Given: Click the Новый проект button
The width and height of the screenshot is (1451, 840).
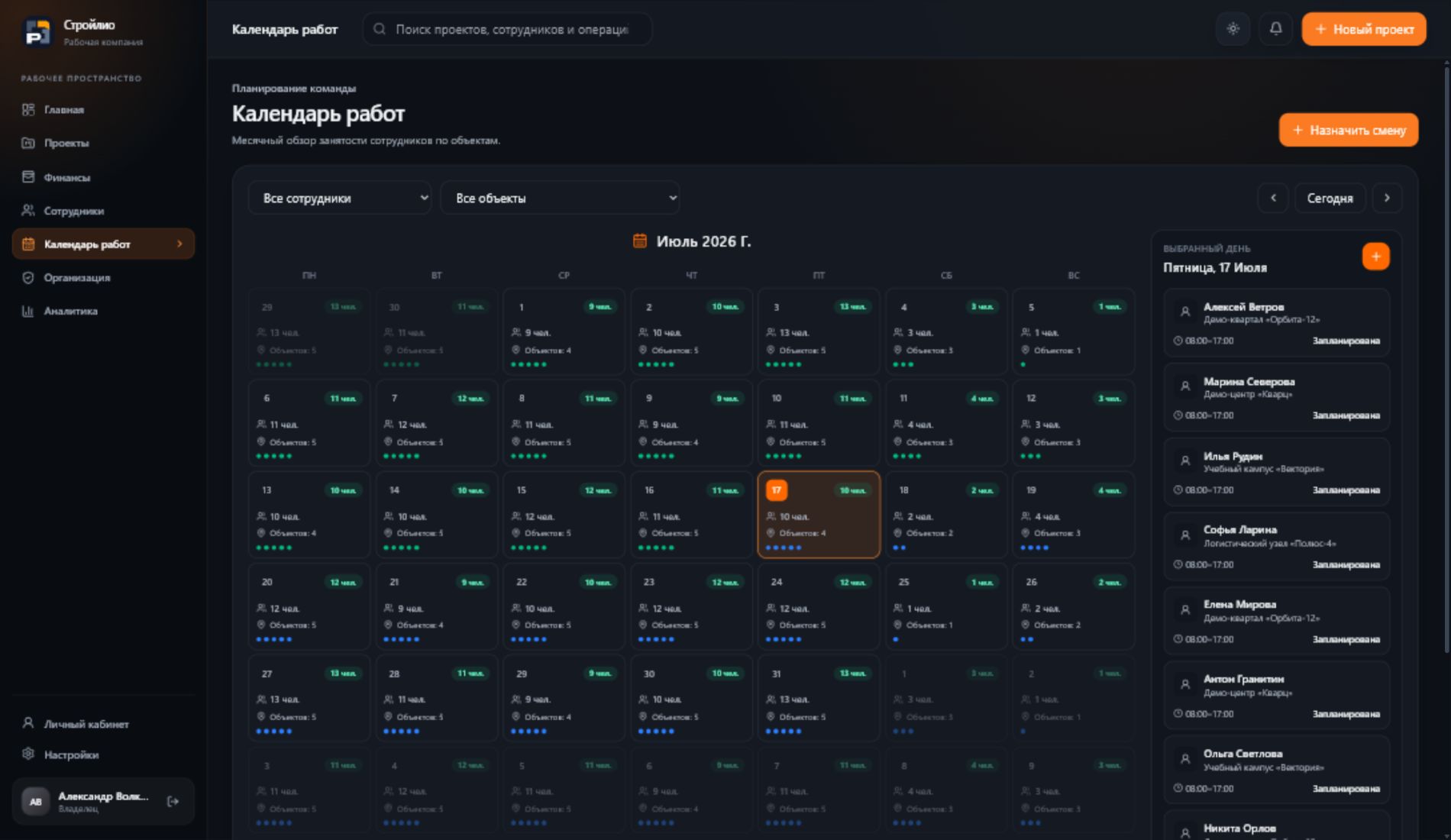Looking at the screenshot, I should pos(1364,29).
